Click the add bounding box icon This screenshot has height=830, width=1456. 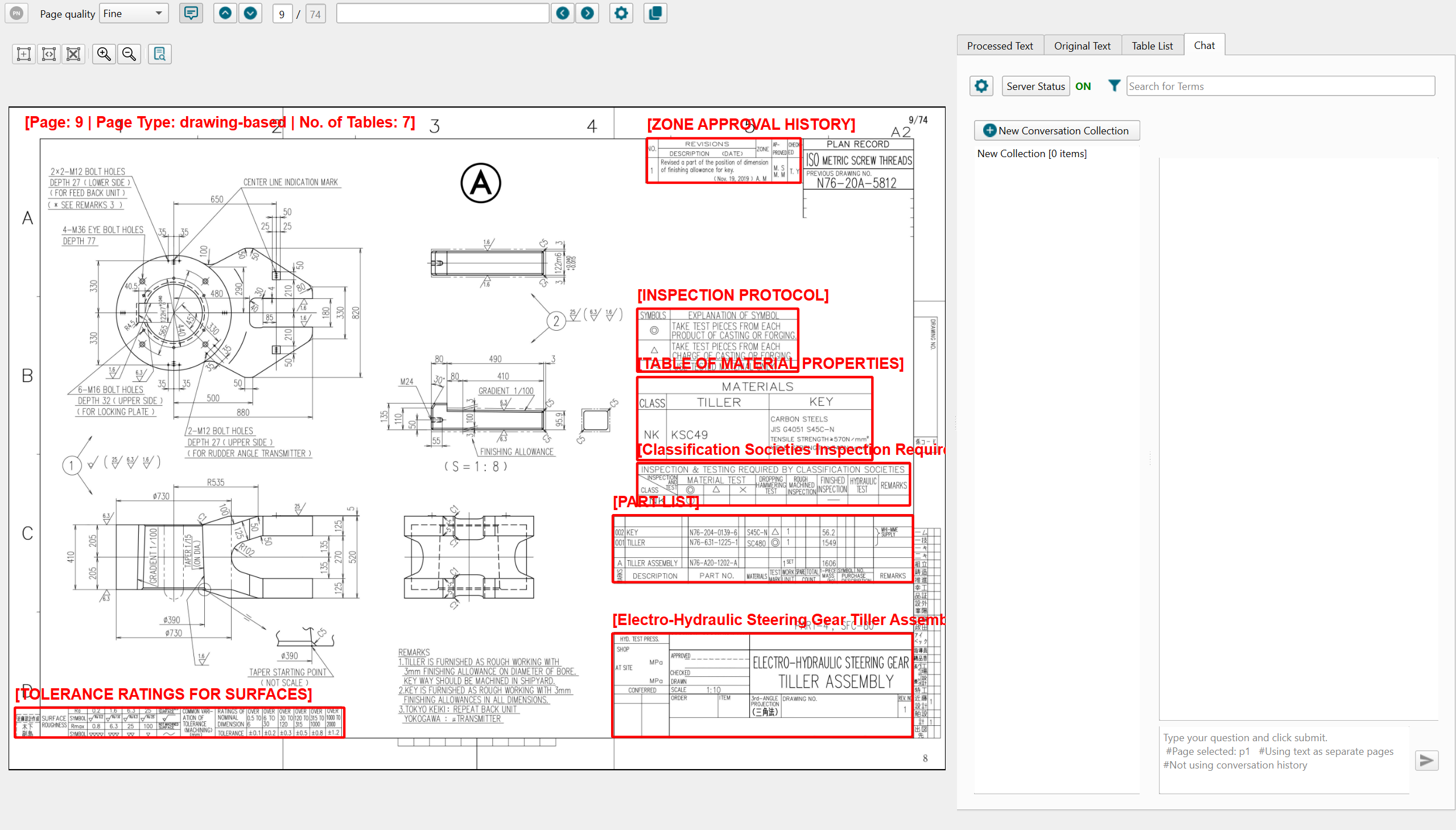tap(24, 54)
